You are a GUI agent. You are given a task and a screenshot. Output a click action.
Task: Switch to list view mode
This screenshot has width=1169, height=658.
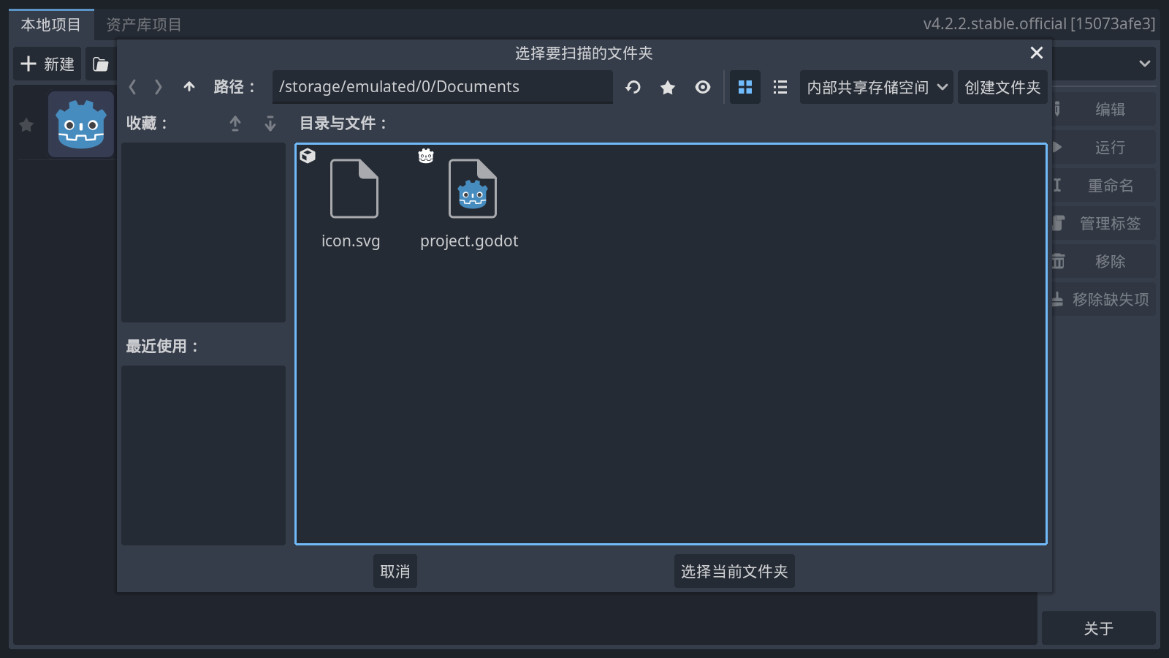[780, 87]
